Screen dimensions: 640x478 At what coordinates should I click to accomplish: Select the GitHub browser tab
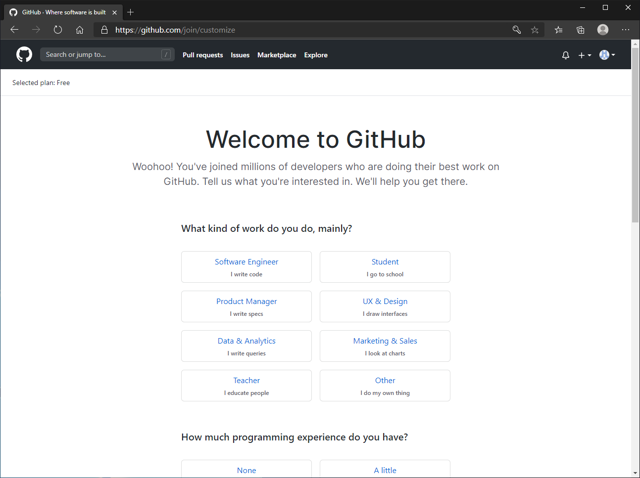coord(63,12)
